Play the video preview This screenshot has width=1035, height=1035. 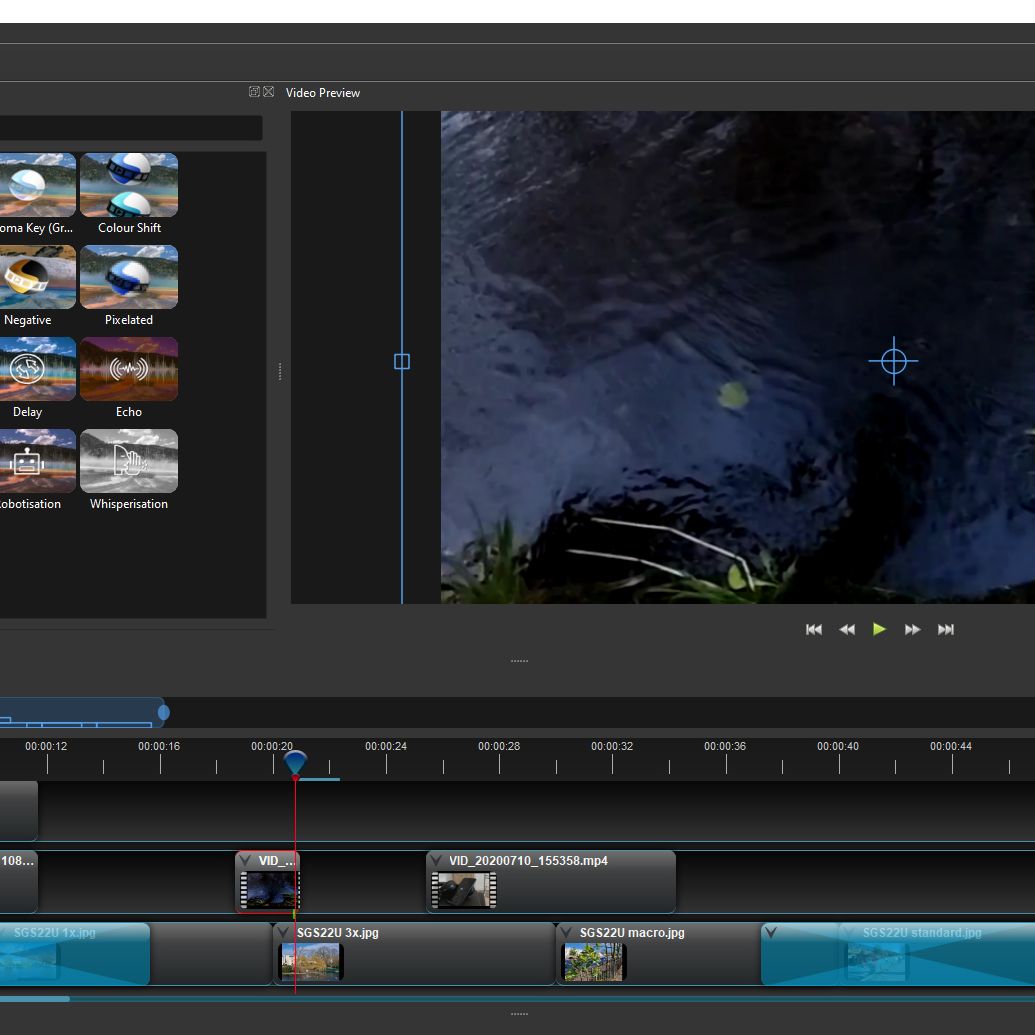click(x=879, y=629)
